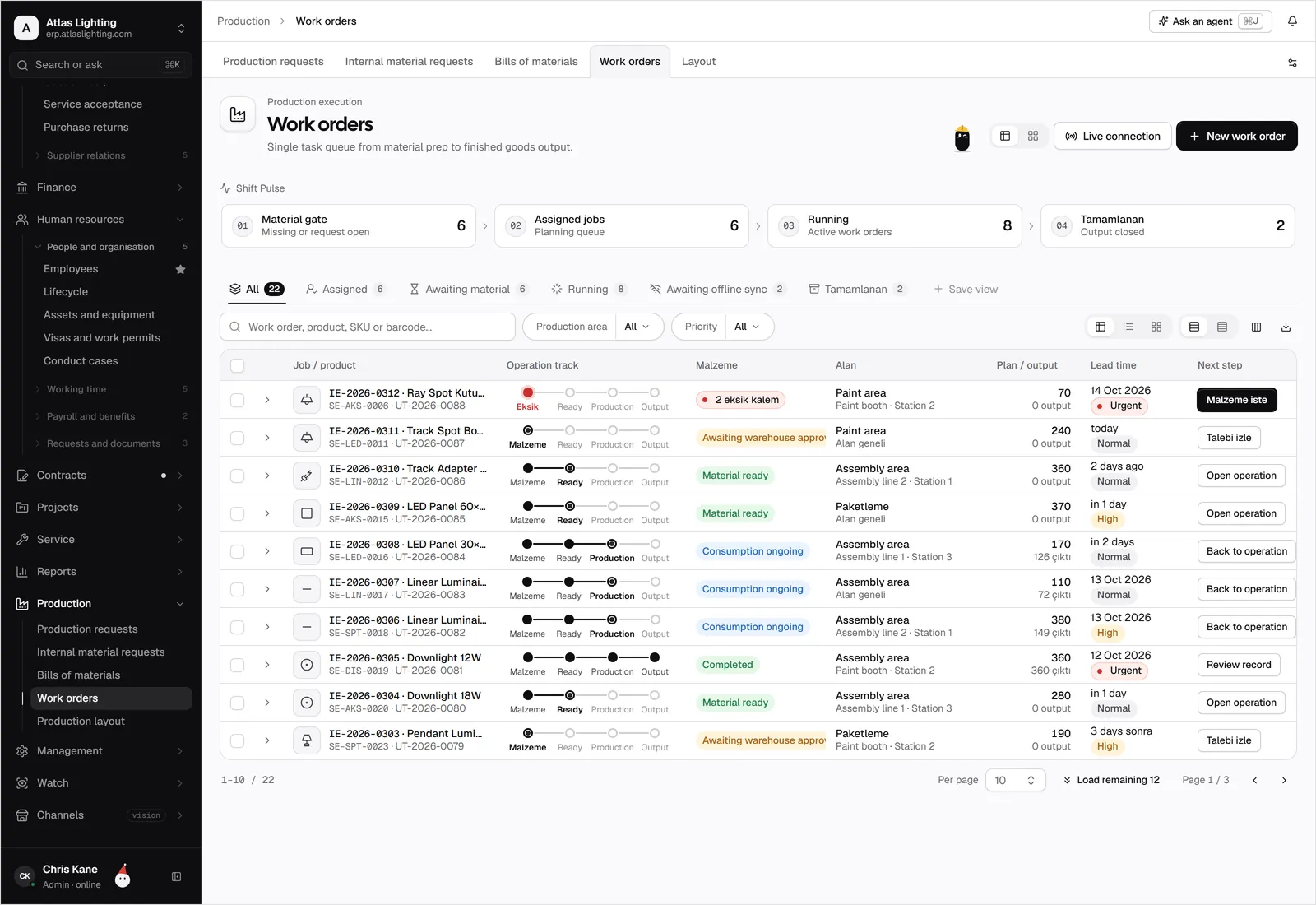1316x905 pixels.
Task: Click the Production step of IE-2026-0308
Action: [x=612, y=550]
